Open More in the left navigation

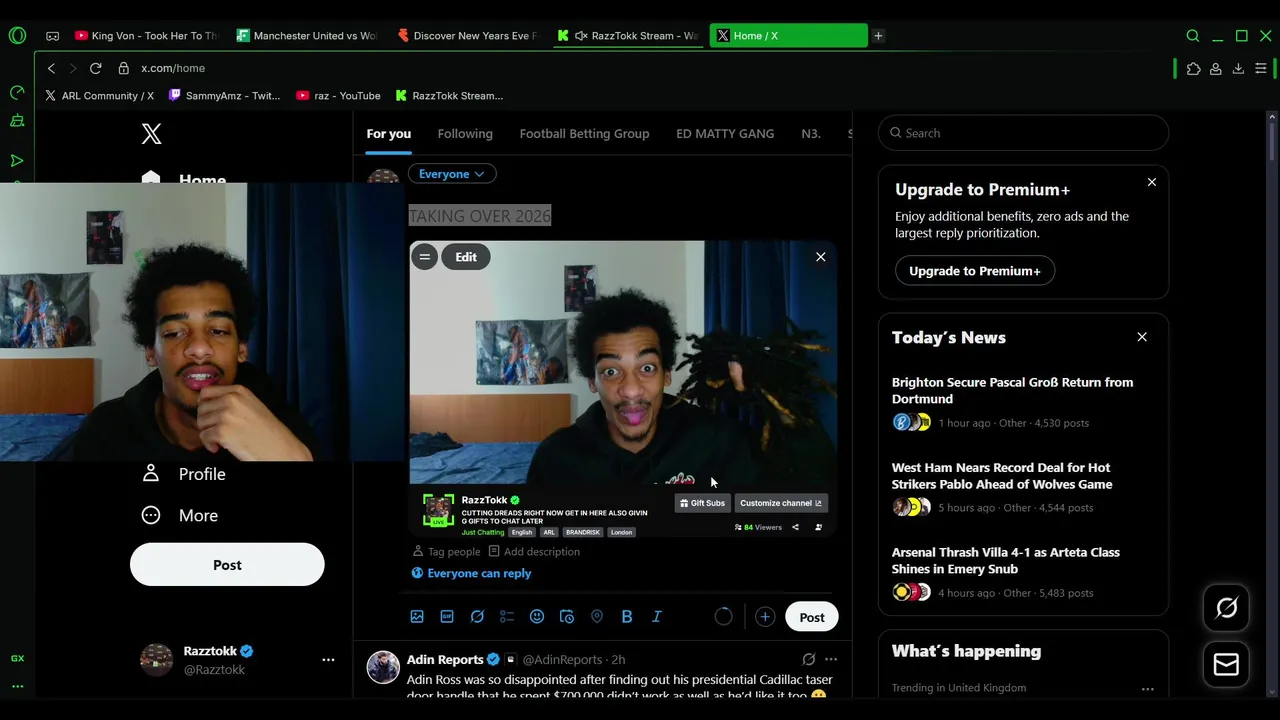click(x=180, y=516)
